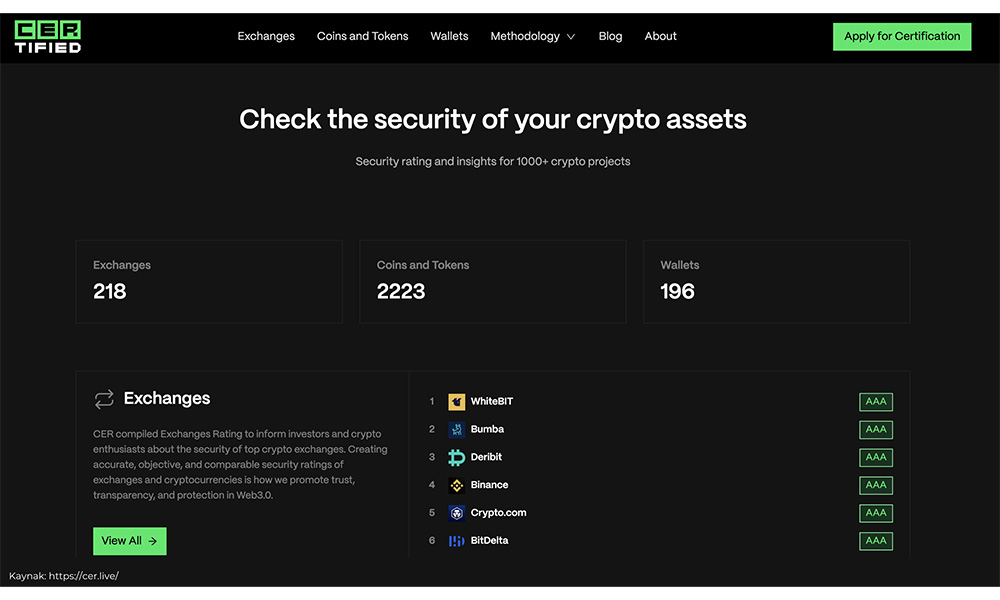
Task: Open the Blog page link
Action: [x=610, y=36]
